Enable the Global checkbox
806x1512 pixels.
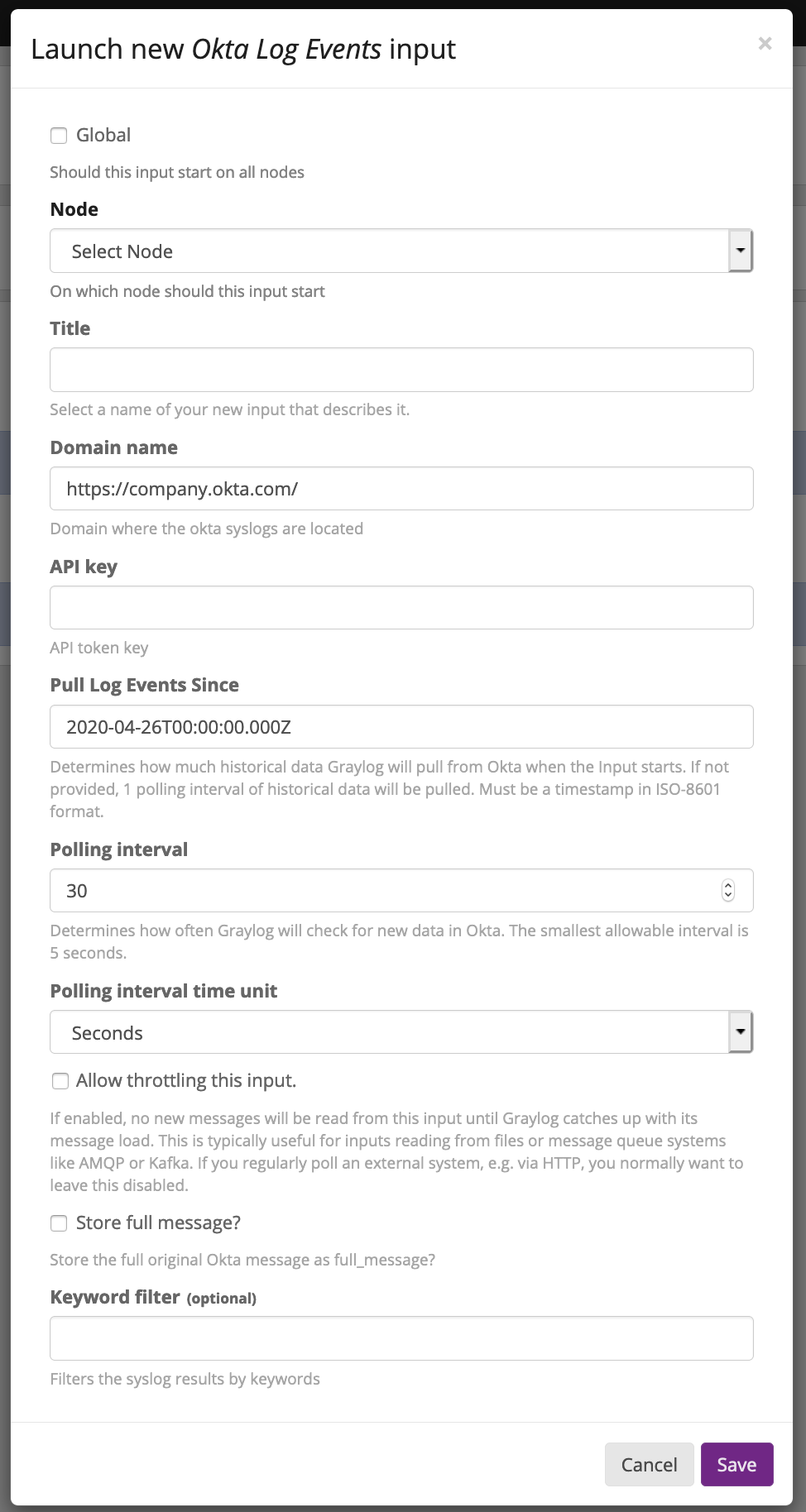(59, 136)
